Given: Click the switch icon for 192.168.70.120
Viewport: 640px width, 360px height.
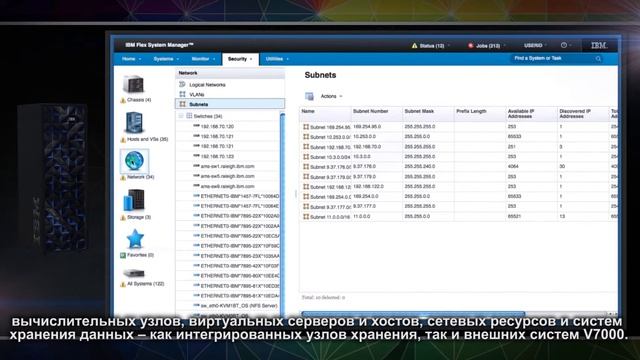Looking at the screenshot, I should (x=196, y=126).
